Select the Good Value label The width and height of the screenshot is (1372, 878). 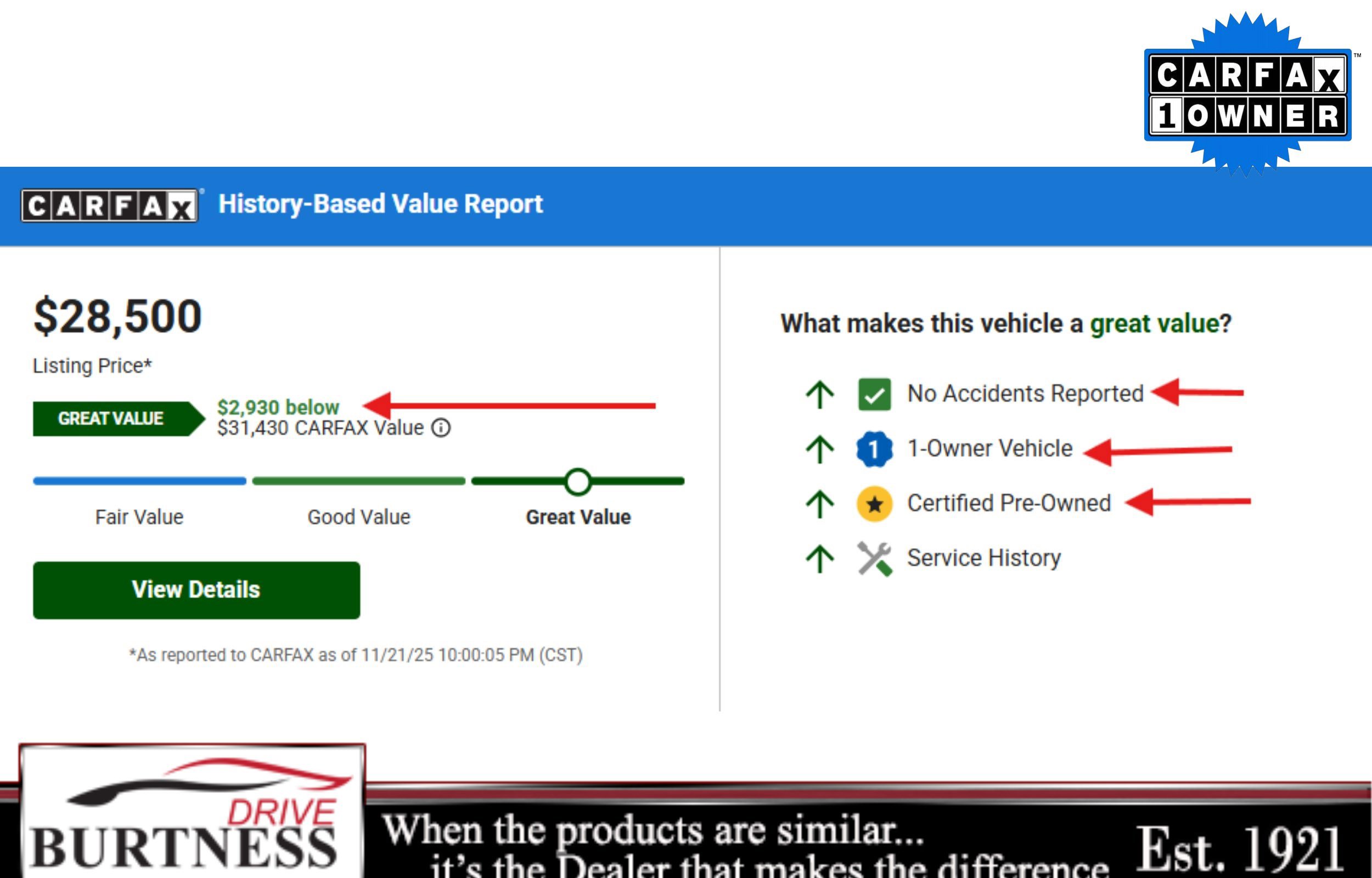[358, 517]
